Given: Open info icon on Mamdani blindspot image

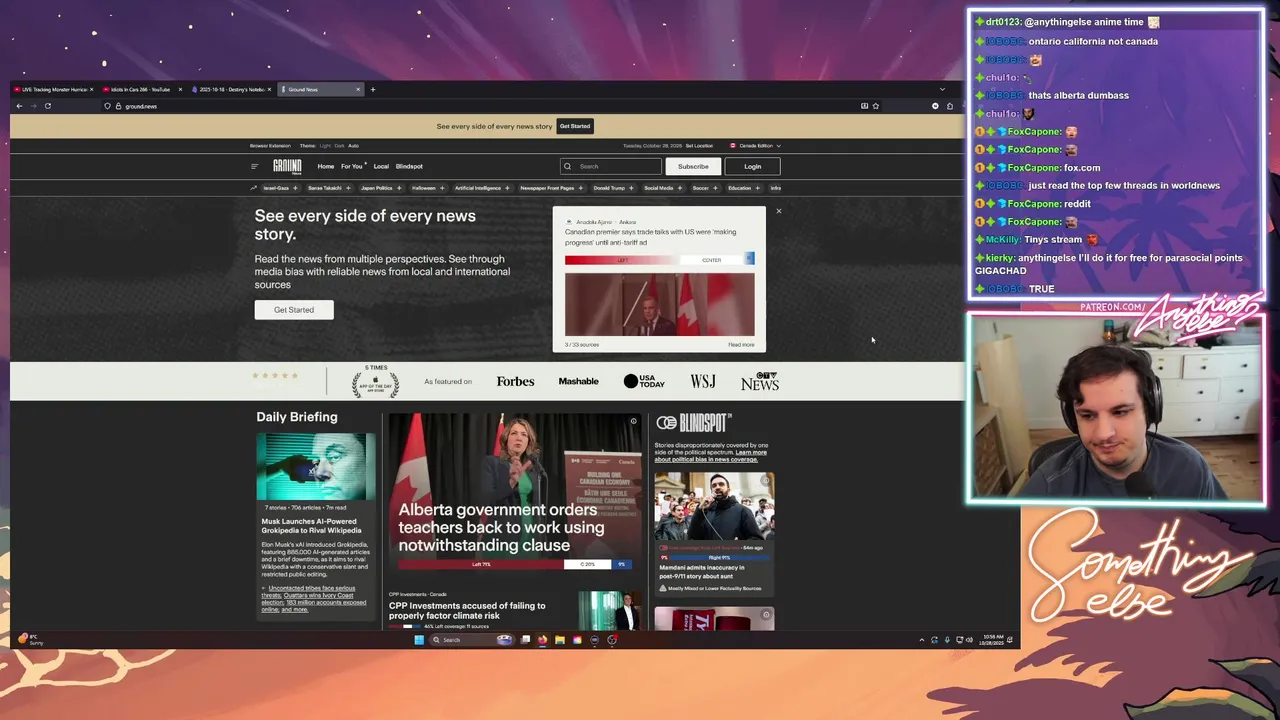Looking at the screenshot, I should tap(766, 481).
